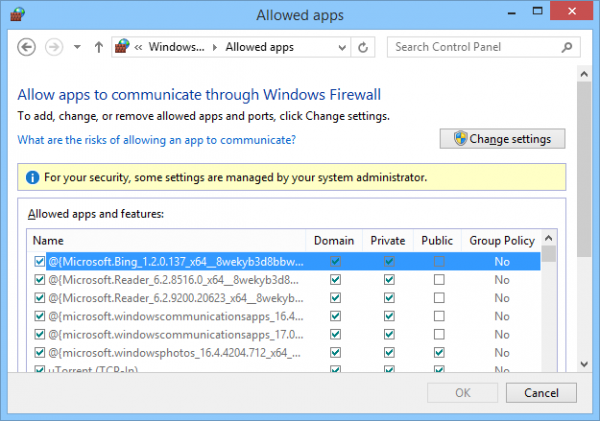Open the risks of allowing an app link
The width and height of the screenshot is (600, 421).
pos(157,140)
